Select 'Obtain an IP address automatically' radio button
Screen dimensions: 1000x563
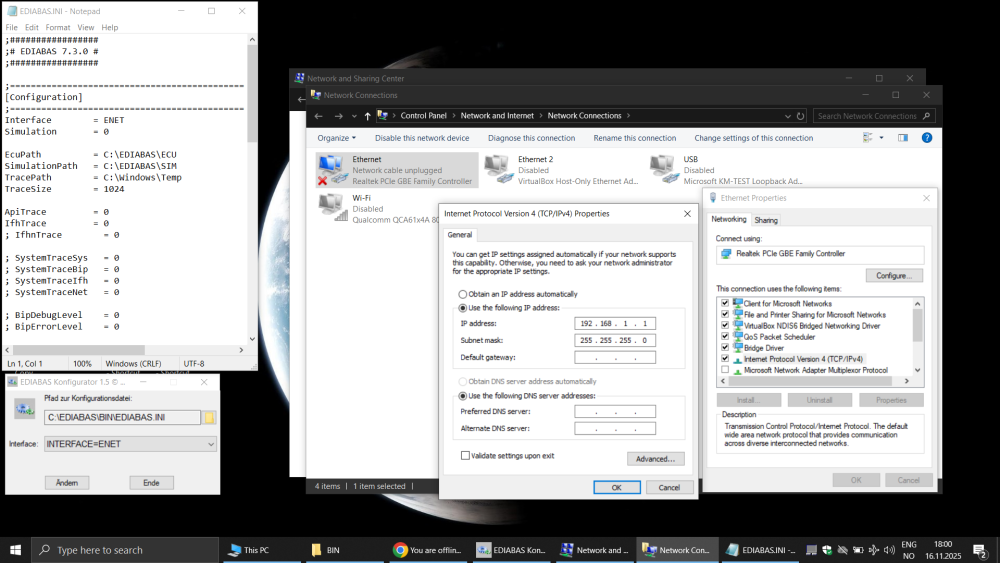pos(462,294)
